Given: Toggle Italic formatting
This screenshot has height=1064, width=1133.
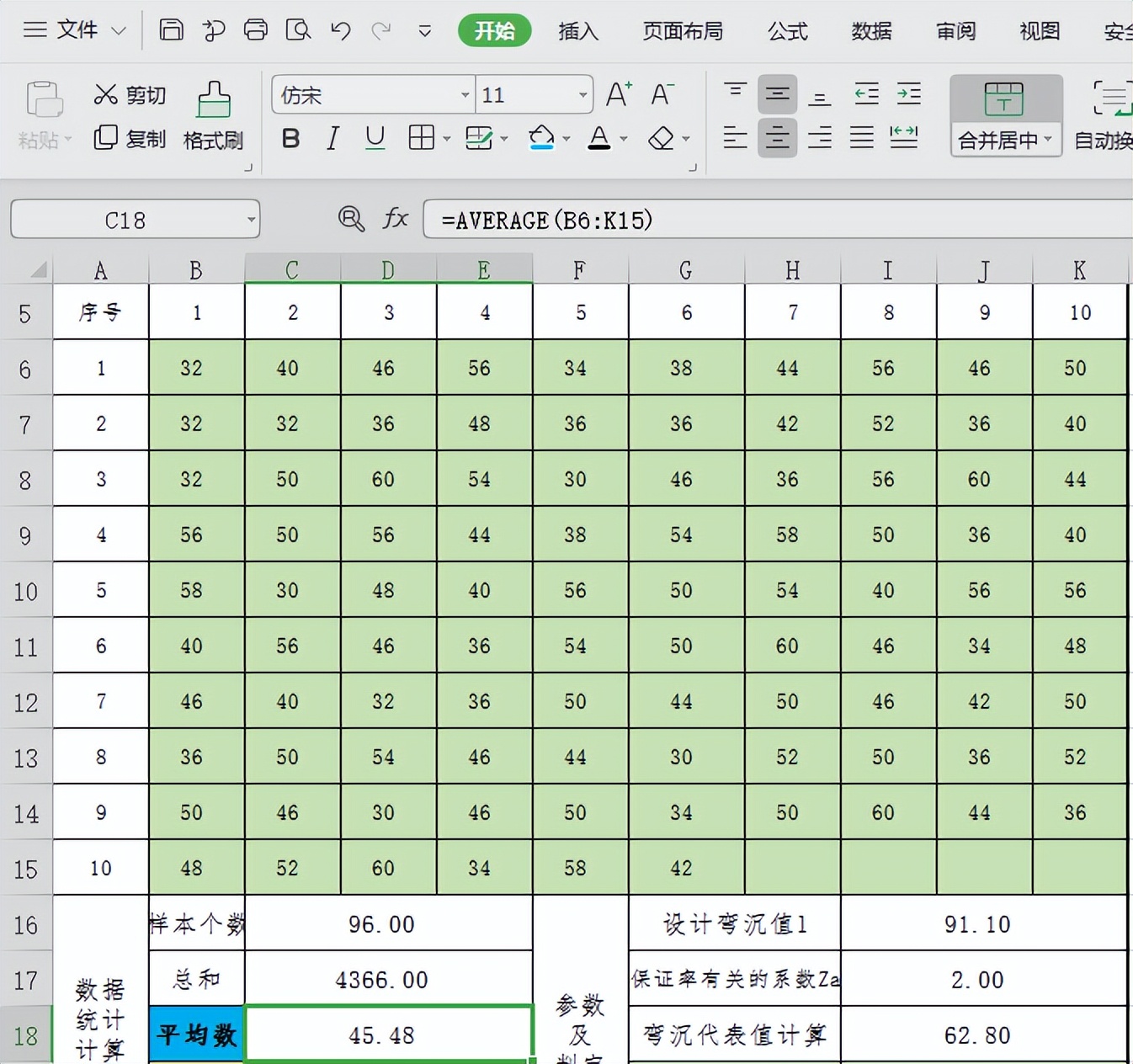Looking at the screenshot, I should coord(333,138).
